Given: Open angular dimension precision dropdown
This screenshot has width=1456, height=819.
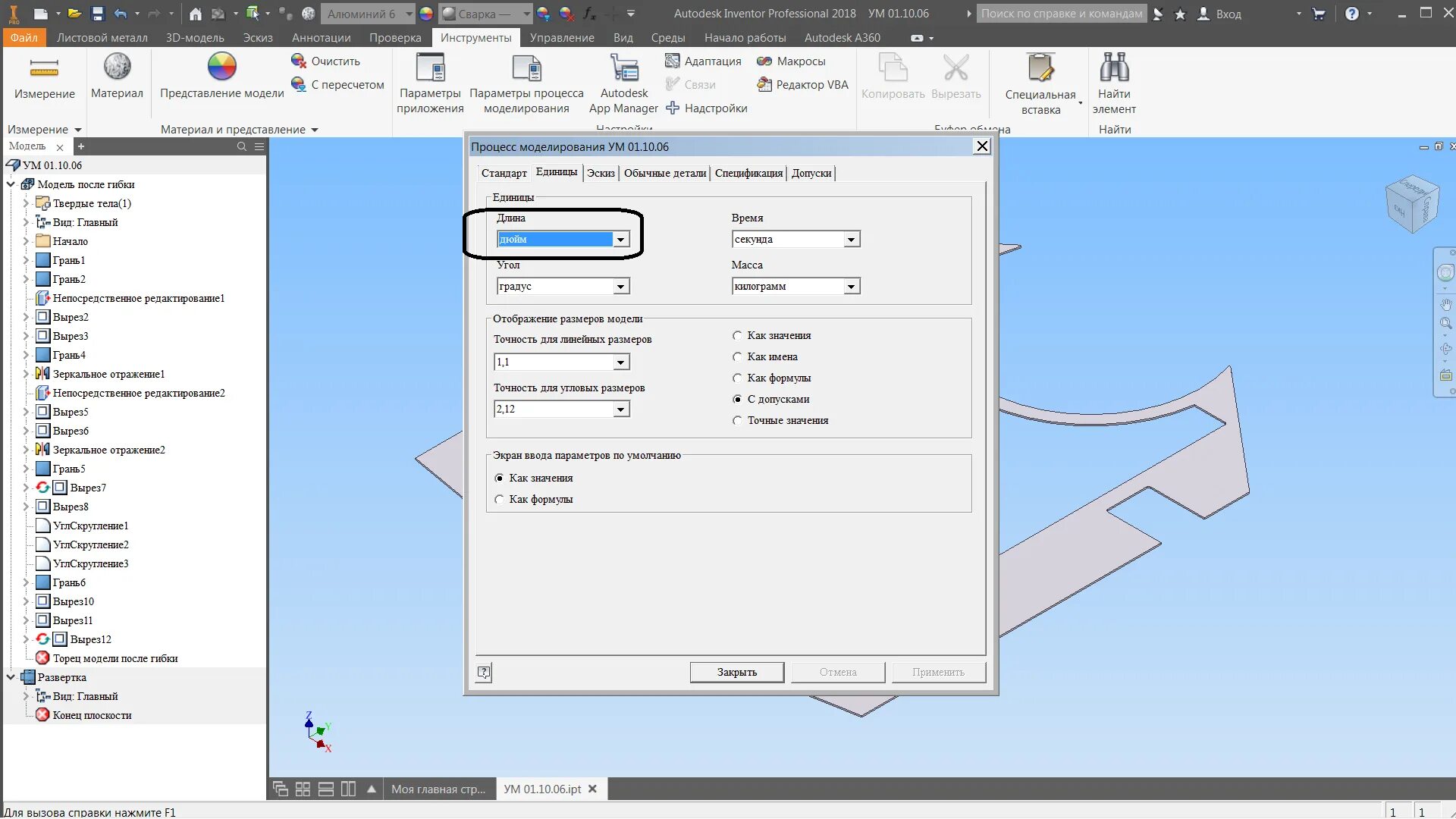Looking at the screenshot, I should coord(620,409).
